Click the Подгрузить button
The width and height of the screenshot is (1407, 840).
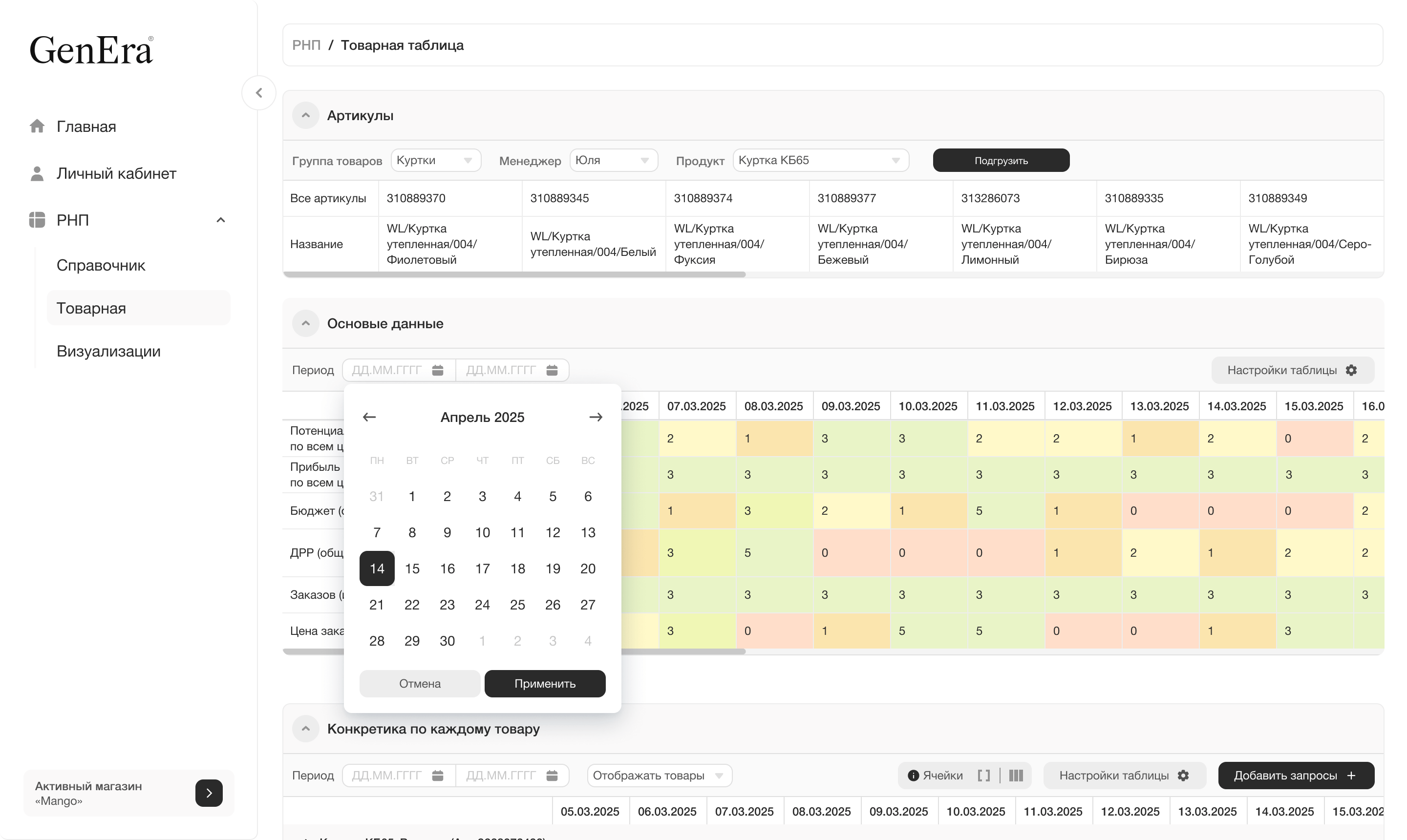[1001, 160]
